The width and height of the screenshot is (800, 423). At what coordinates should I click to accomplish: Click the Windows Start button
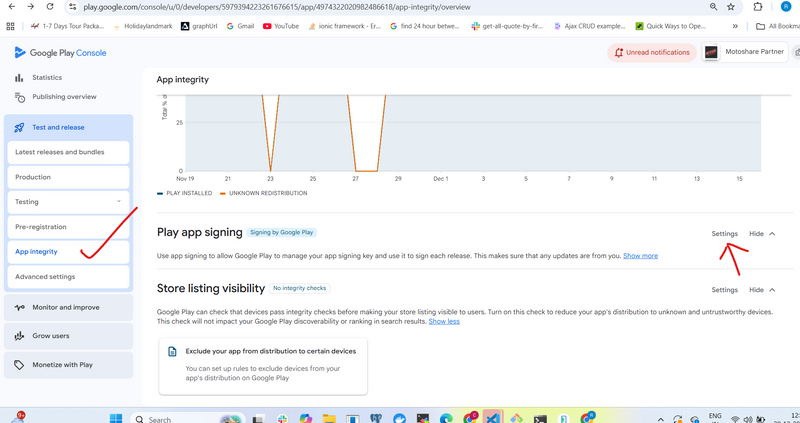pyautogui.click(x=114, y=418)
